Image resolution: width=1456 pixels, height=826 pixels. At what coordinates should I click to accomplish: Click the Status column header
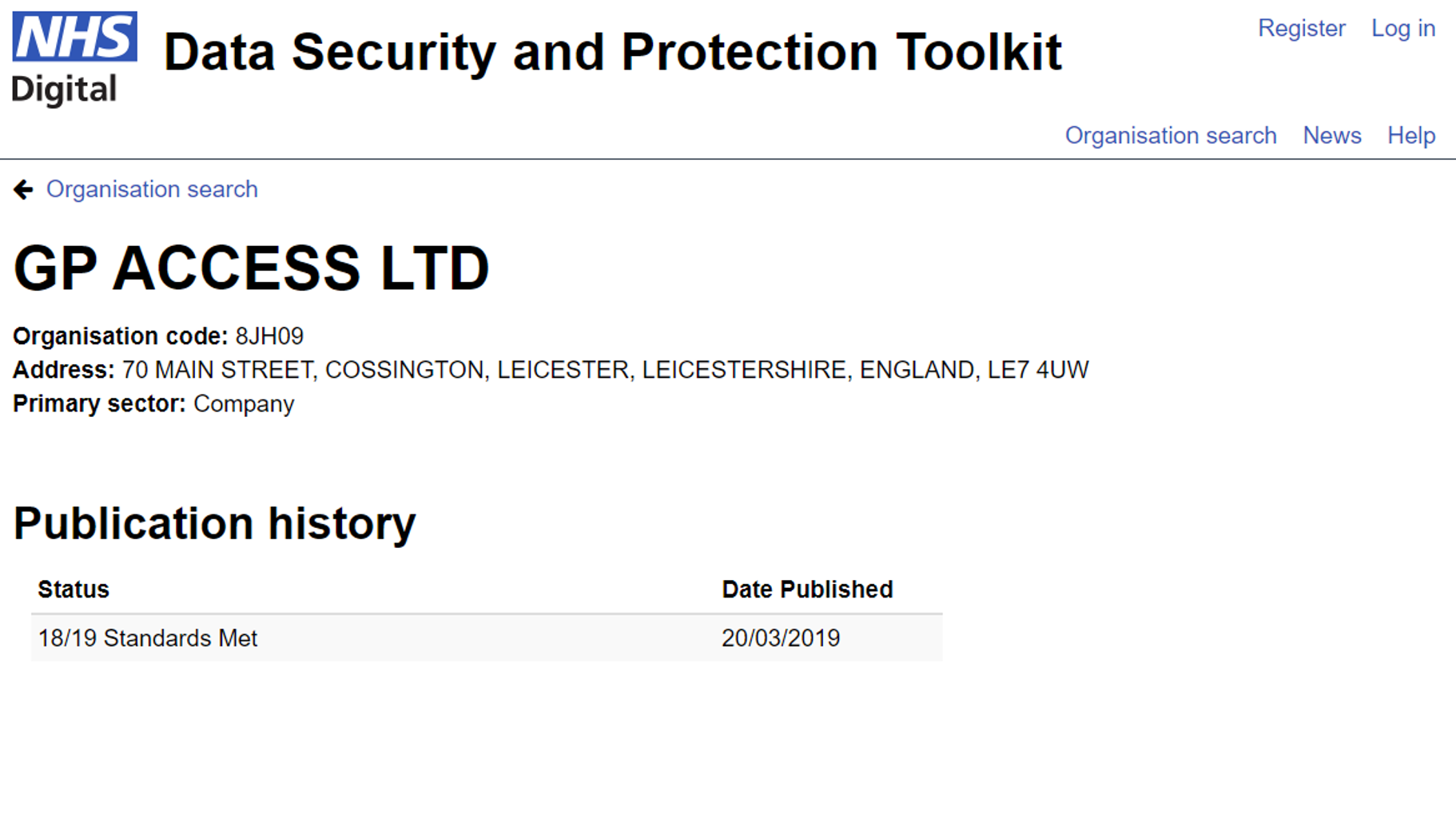[x=74, y=590]
